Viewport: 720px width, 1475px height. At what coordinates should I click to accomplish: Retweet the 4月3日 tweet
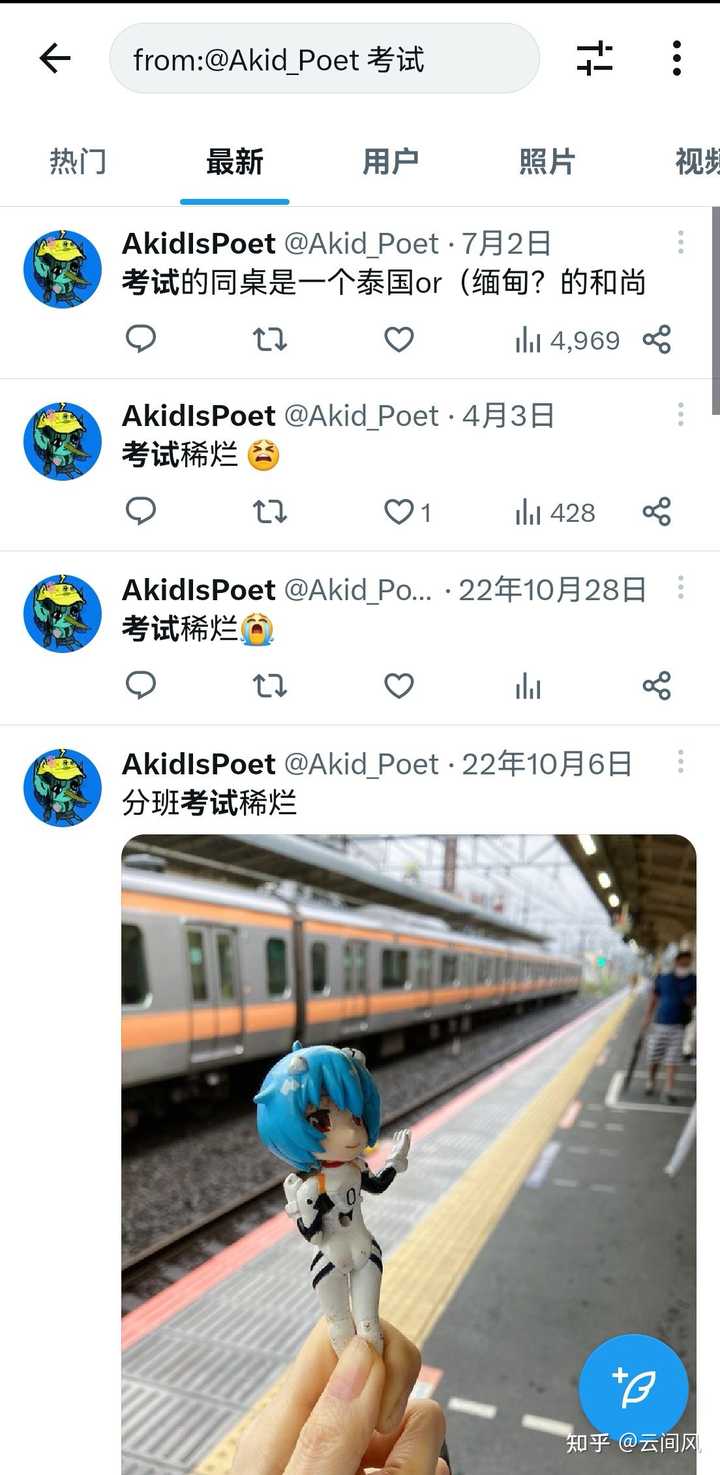pos(270,513)
